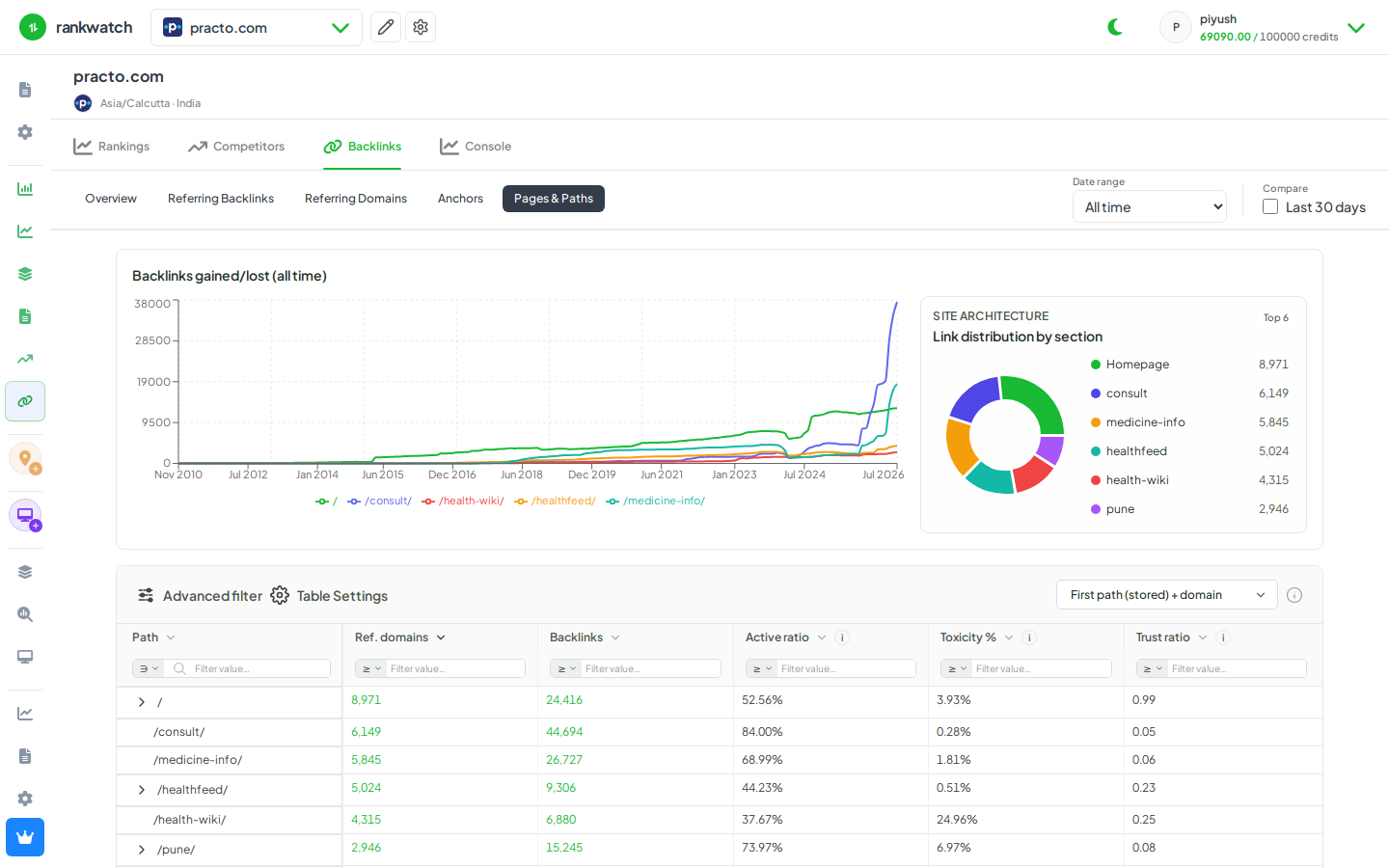Open the green bar chart sidebar icon

pos(25,189)
